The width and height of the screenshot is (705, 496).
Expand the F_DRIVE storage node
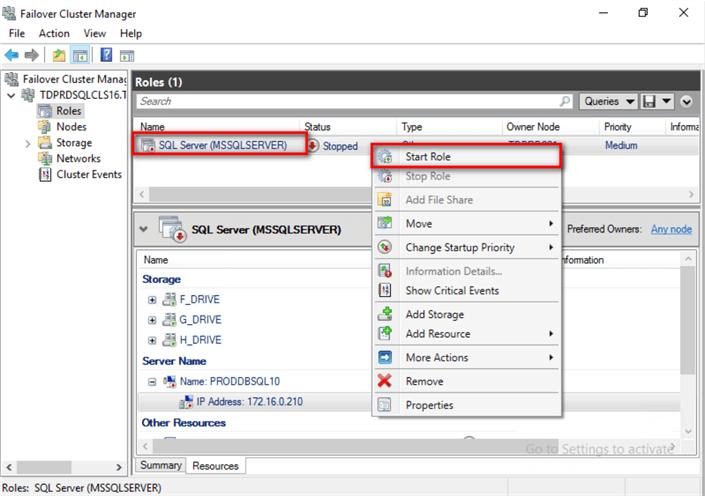click(x=152, y=299)
